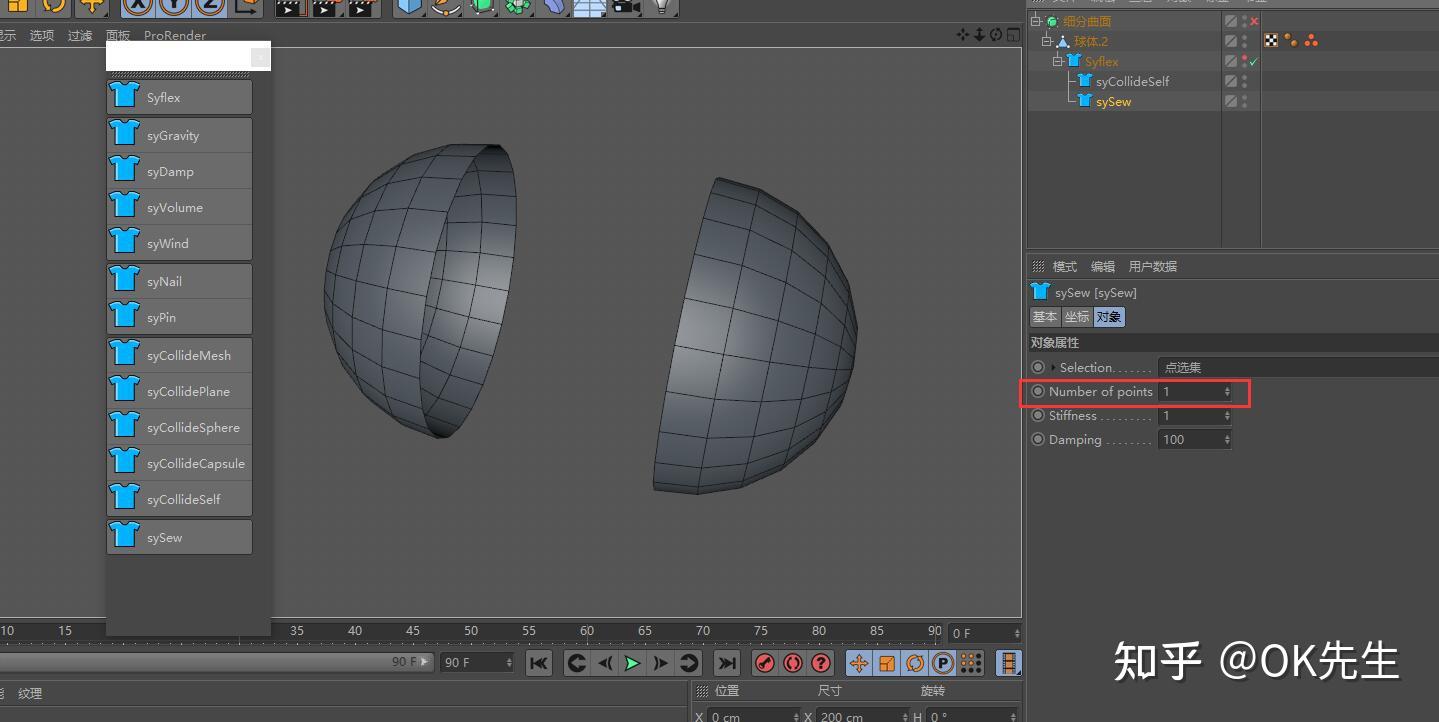Click the red X toggle on 细分曲面
Screen dimensions: 1439x722
point(1254,20)
